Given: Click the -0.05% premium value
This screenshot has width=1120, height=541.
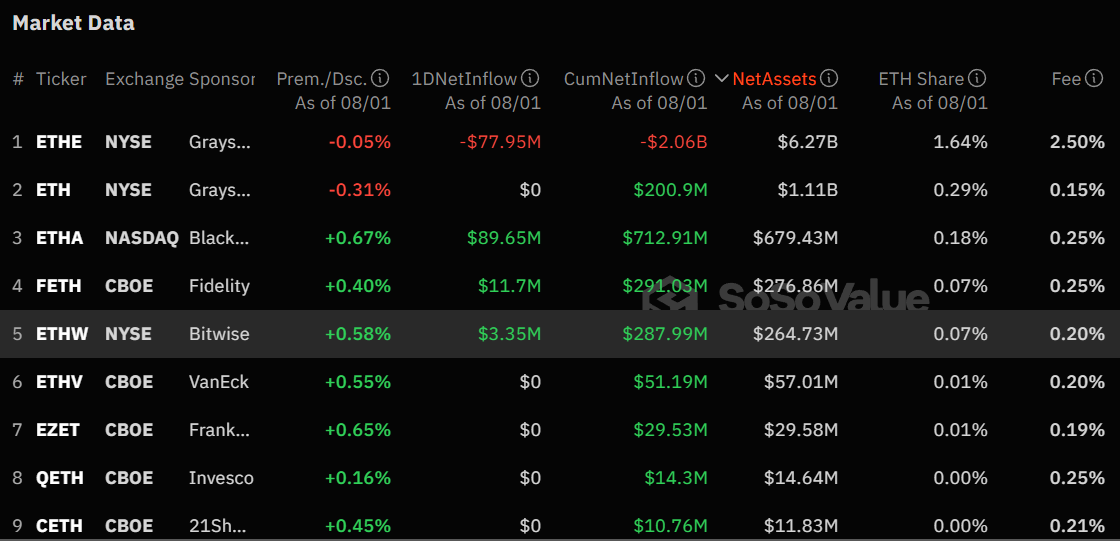Looking at the screenshot, I should point(360,142).
